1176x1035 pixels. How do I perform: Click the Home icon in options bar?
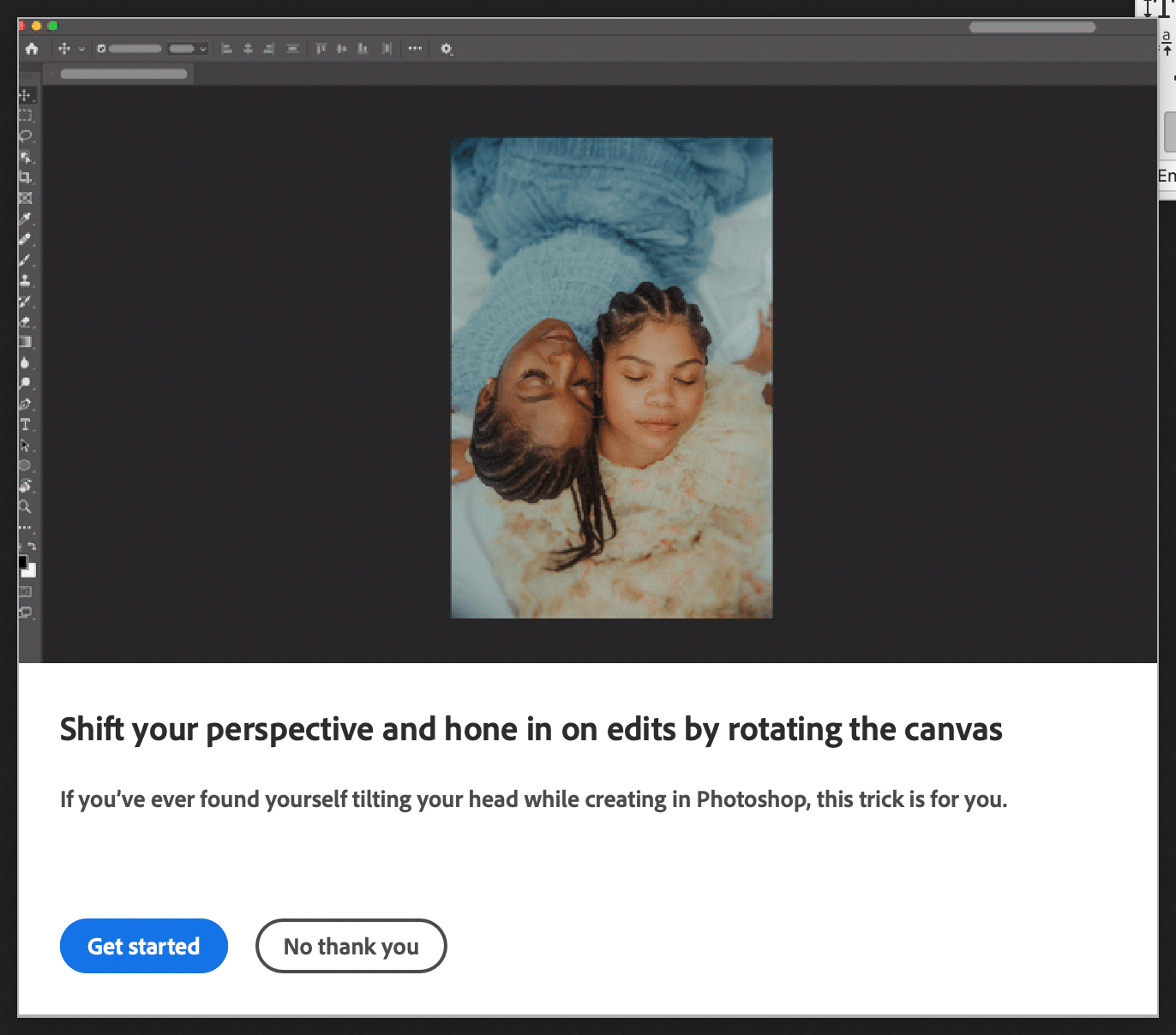pyautogui.click(x=32, y=49)
